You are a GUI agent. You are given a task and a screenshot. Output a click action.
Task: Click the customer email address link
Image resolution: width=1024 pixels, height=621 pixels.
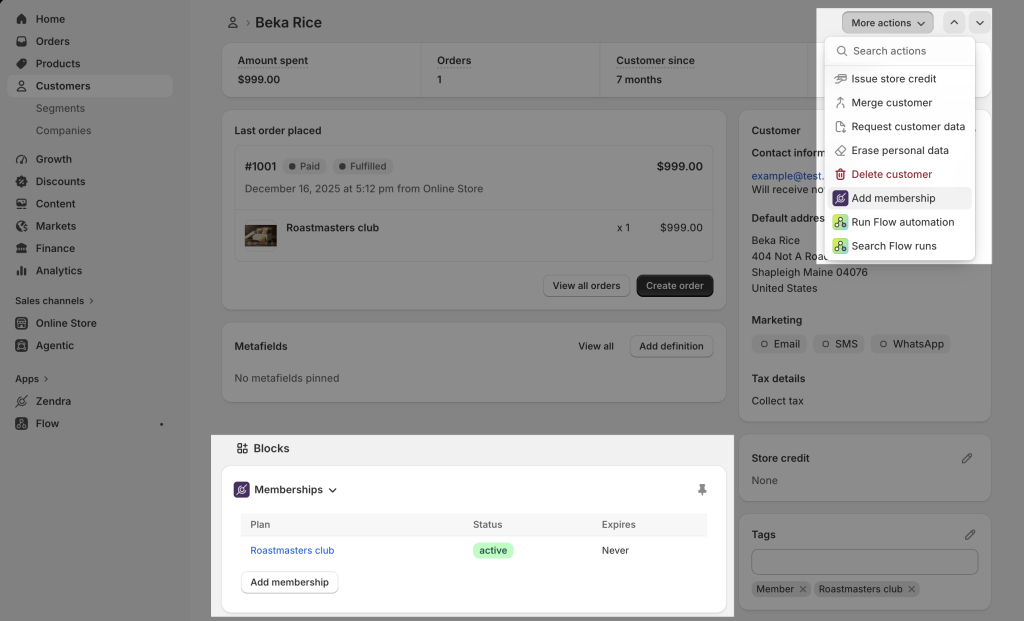(788, 176)
